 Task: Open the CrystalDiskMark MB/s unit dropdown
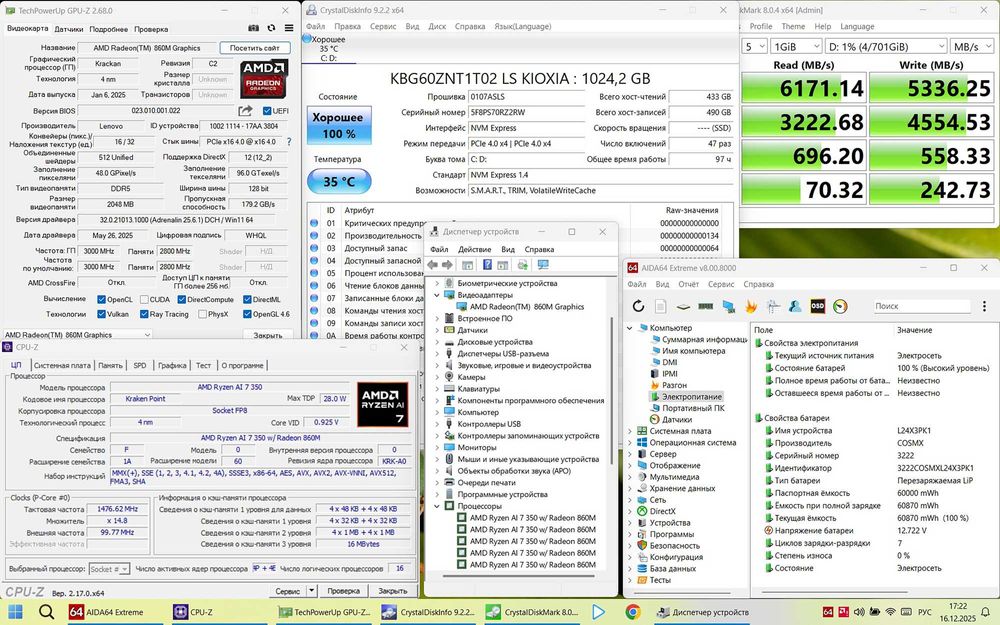click(x=972, y=47)
